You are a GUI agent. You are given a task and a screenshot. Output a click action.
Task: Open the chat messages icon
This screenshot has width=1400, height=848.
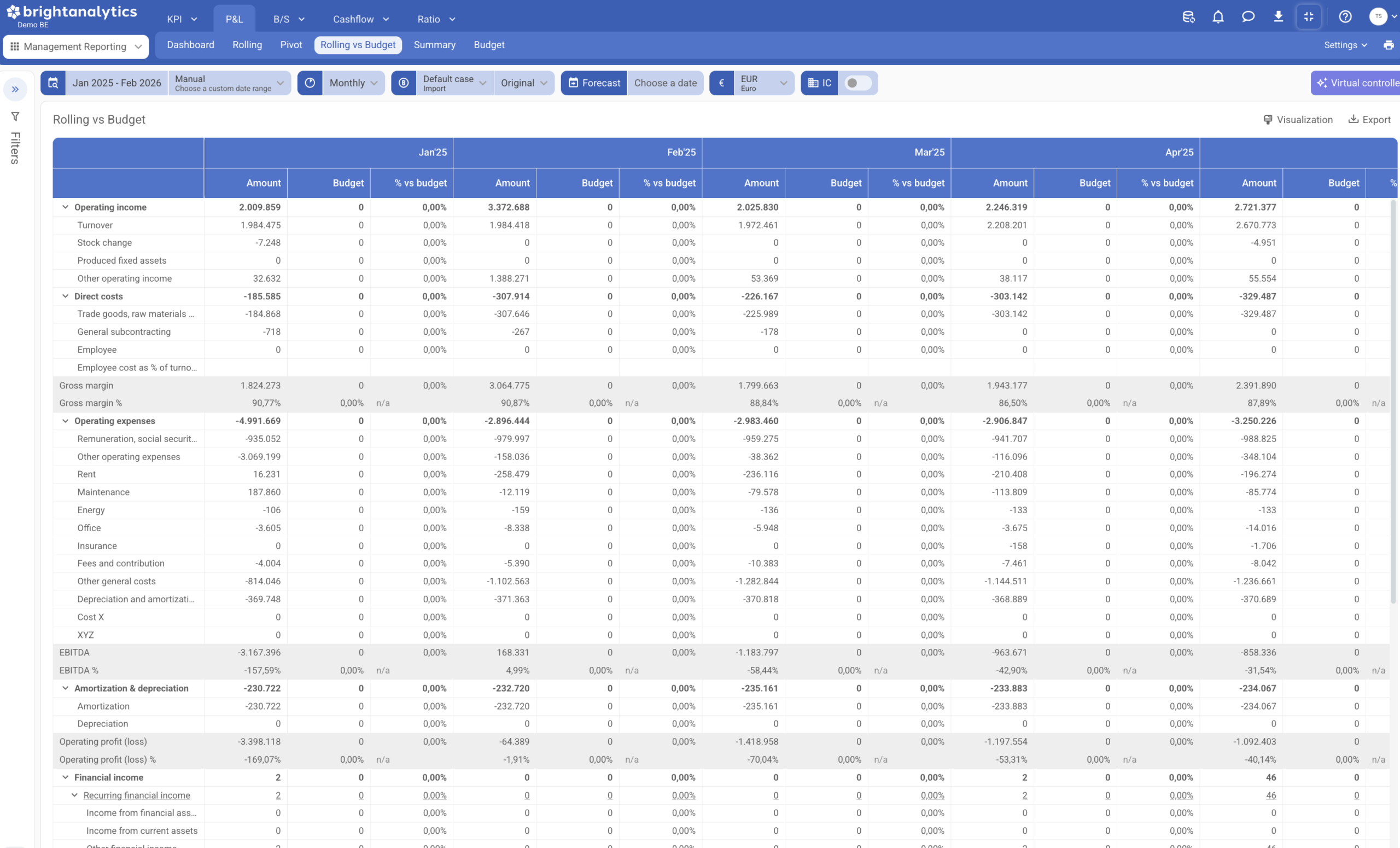point(1249,17)
